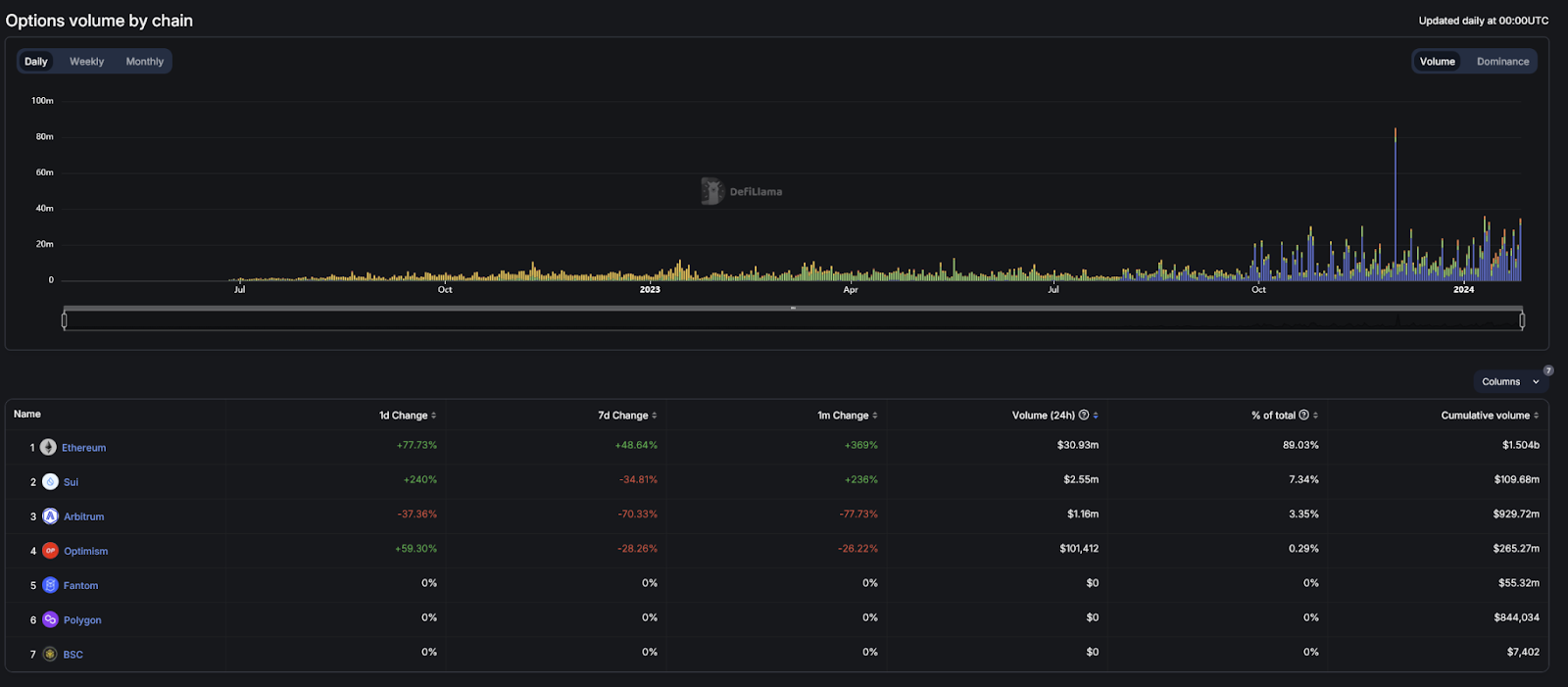Click Ethereum's +369% monthly change
The image size is (1568, 687).
click(x=861, y=445)
